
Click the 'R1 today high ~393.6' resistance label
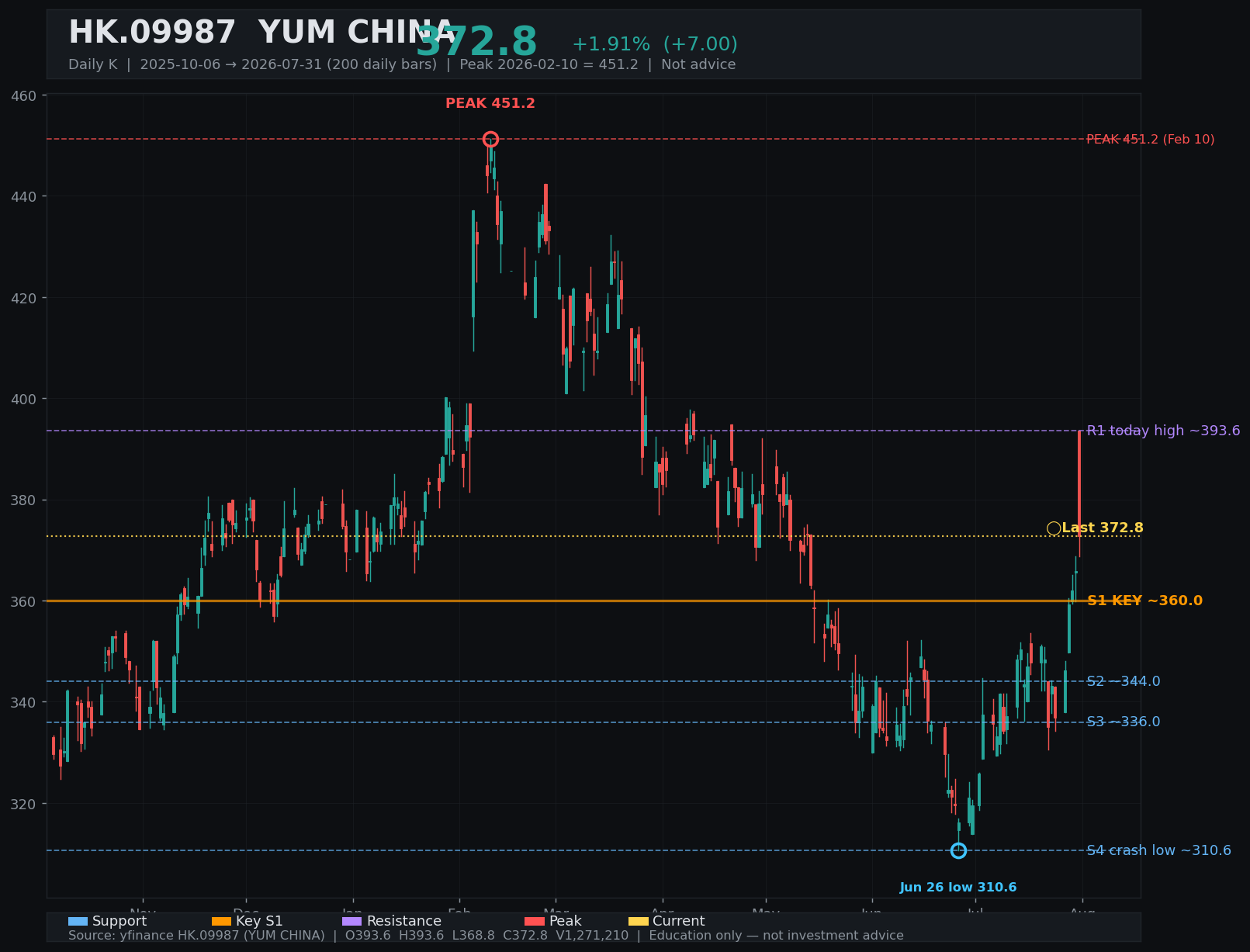point(1163,431)
